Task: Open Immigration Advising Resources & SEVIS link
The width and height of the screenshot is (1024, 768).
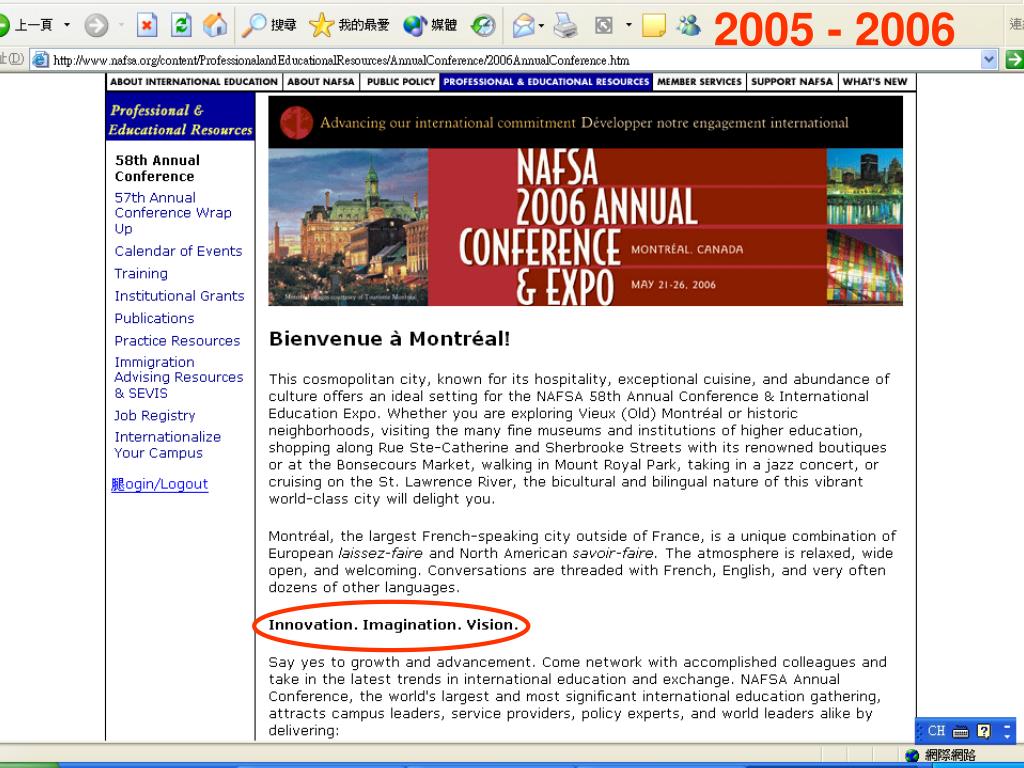Action: [x=178, y=377]
